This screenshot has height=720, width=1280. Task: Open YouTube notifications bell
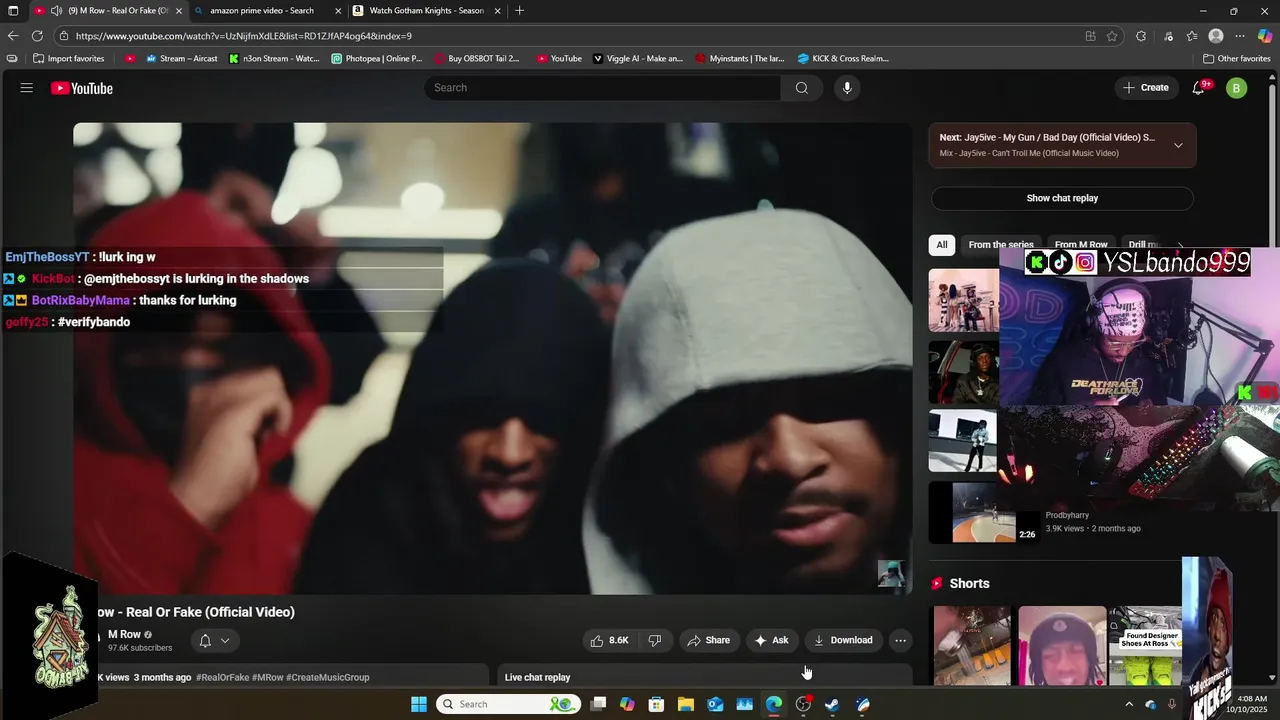tap(1198, 88)
